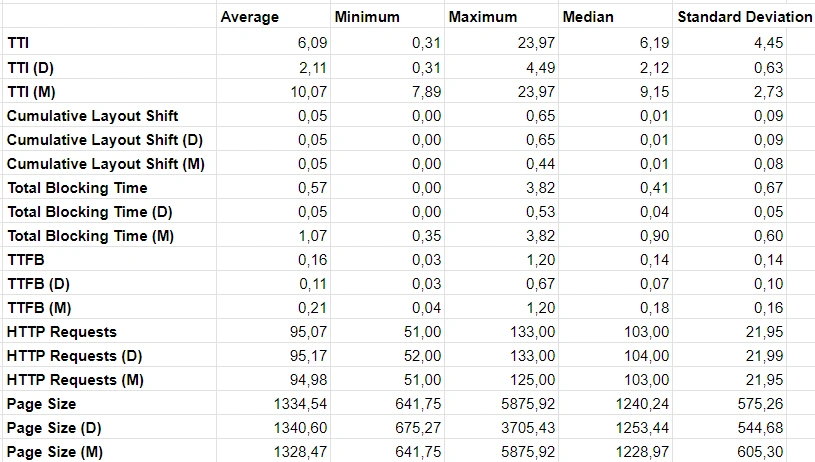This screenshot has width=815, height=462.
Task: Click the HTTP Requests (D) row label
Action: point(74,356)
